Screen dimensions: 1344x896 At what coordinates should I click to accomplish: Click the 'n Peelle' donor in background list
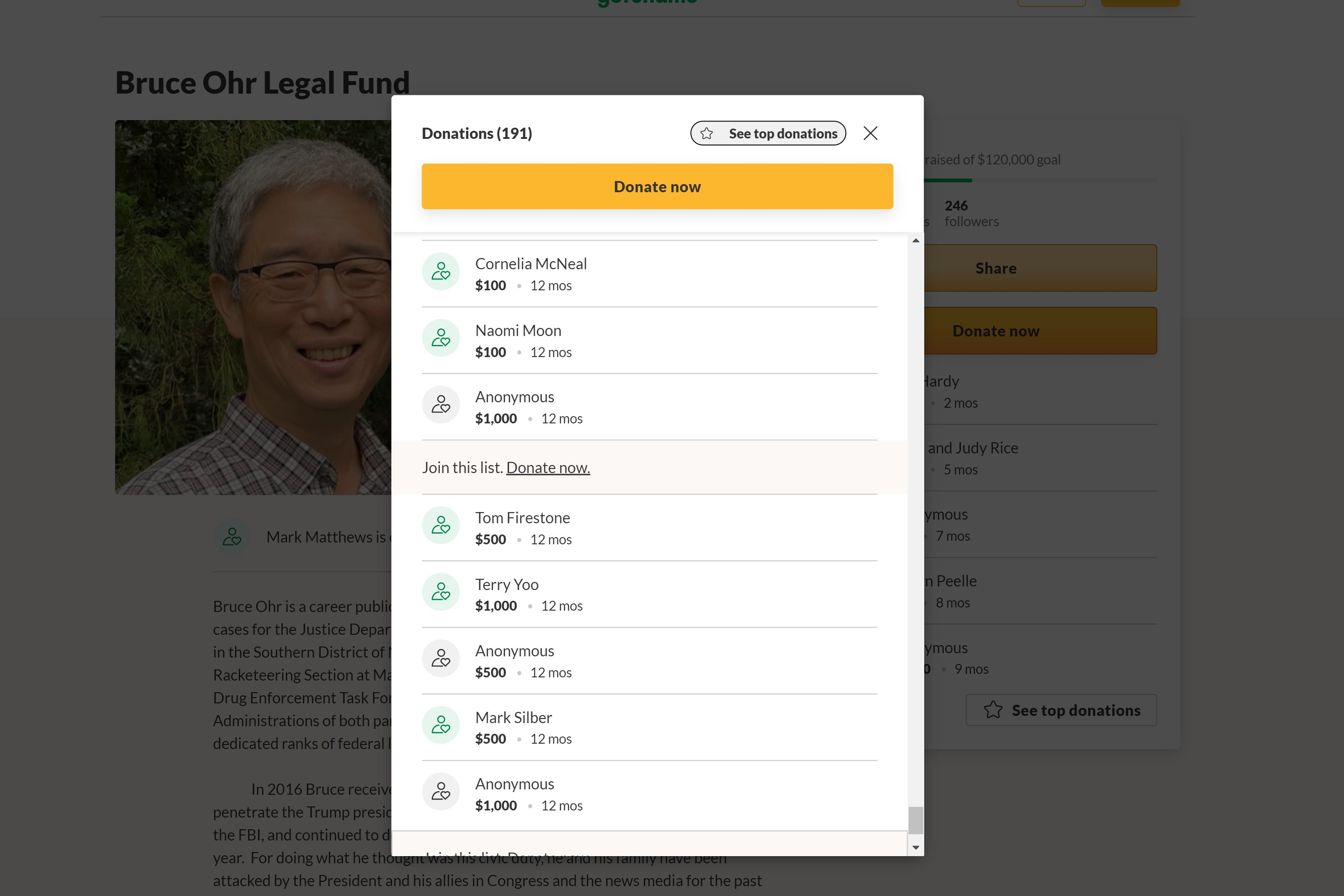coord(950,581)
